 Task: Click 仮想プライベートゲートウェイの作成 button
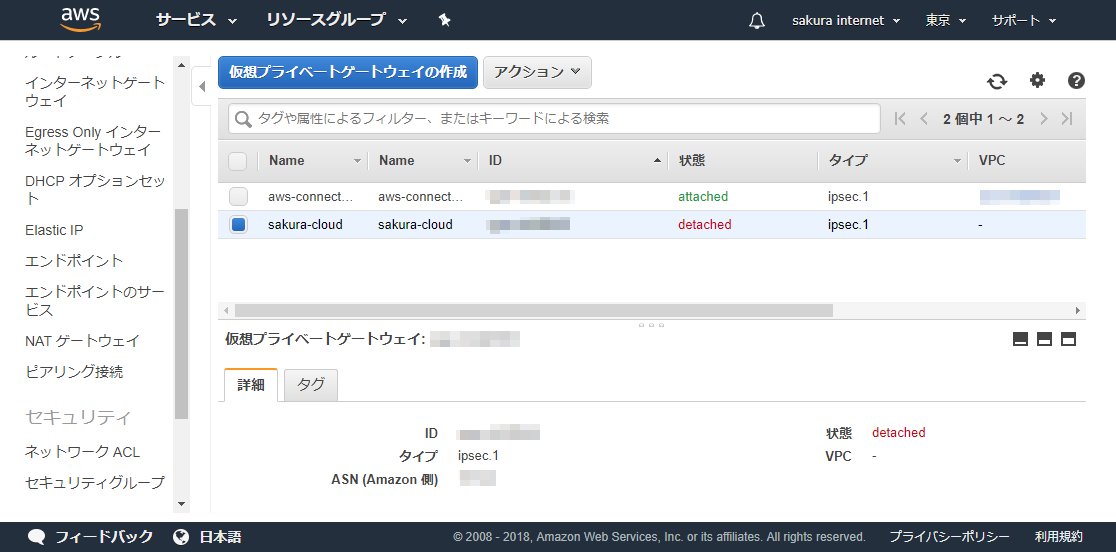348,72
